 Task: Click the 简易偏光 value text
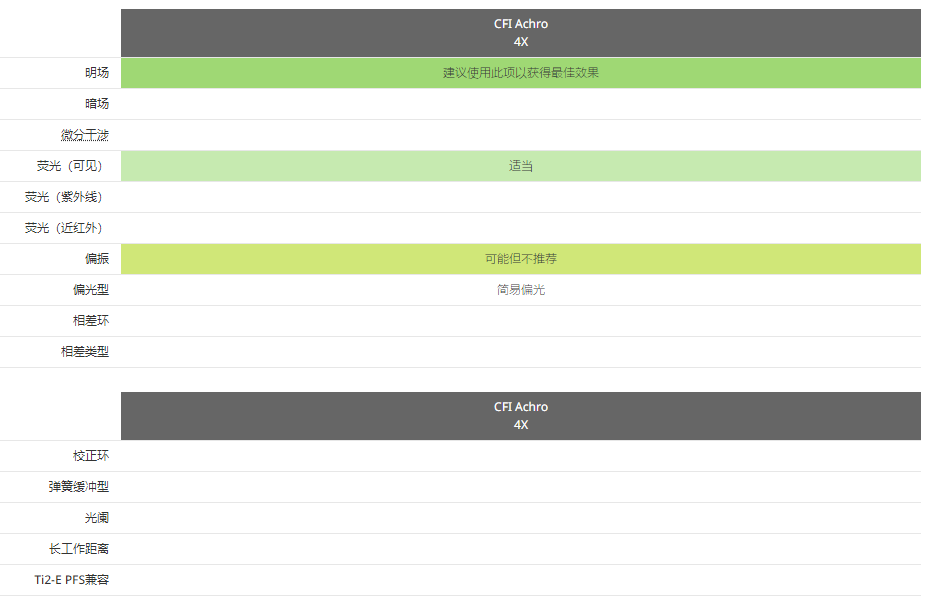tap(520, 290)
